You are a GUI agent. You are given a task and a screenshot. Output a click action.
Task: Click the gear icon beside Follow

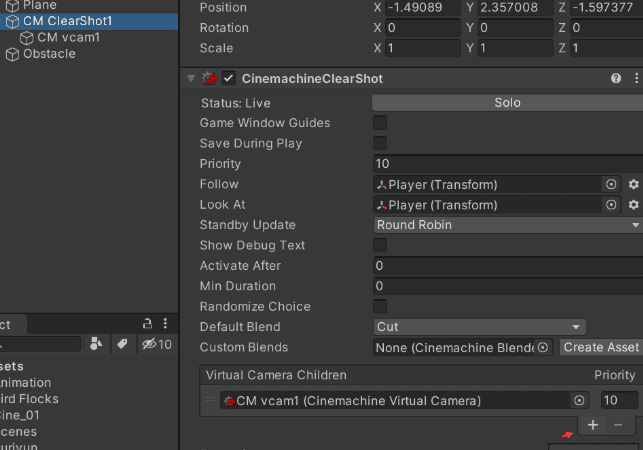(633, 185)
